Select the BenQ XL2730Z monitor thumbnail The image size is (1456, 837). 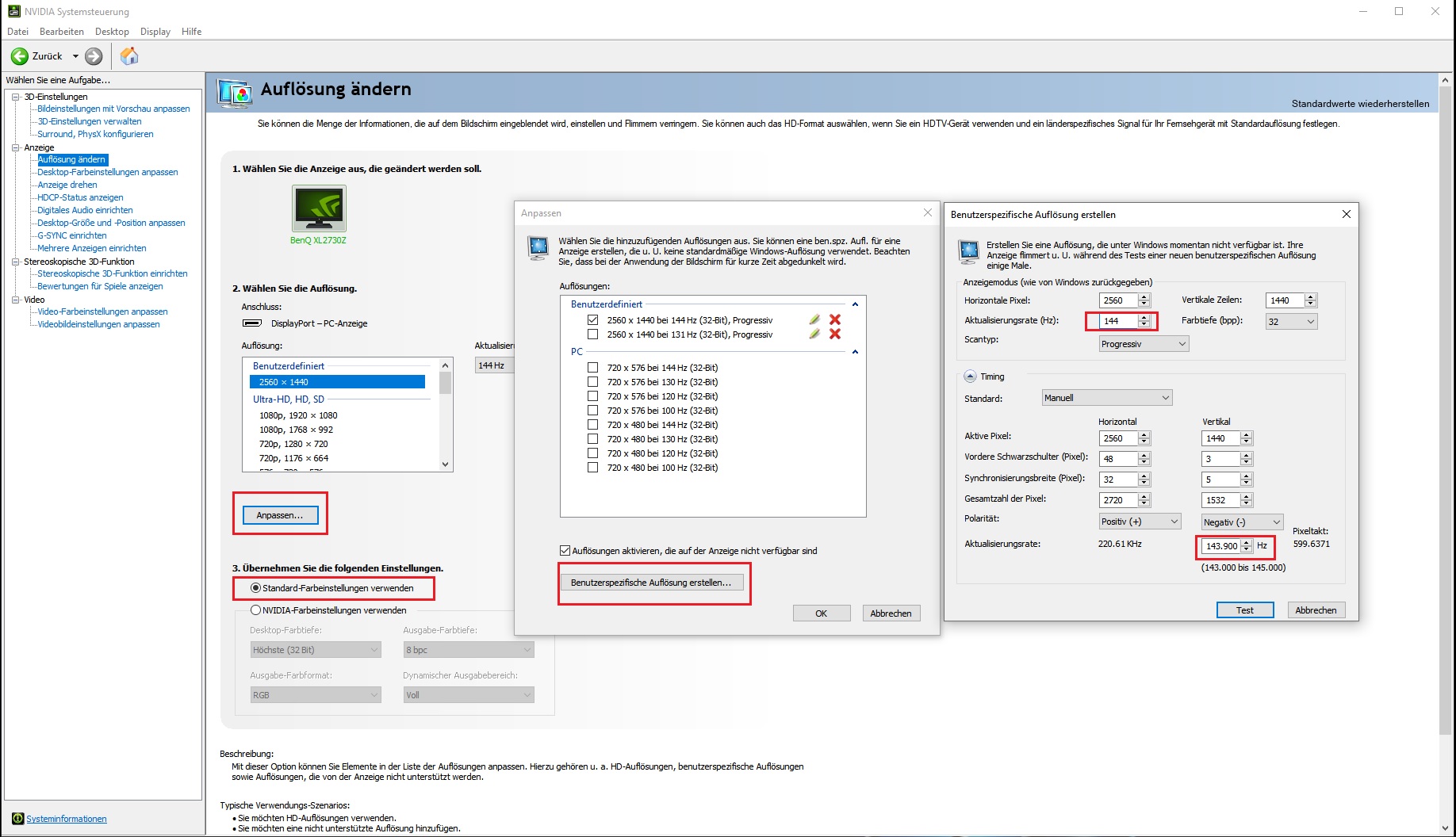[x=319, y=208]
